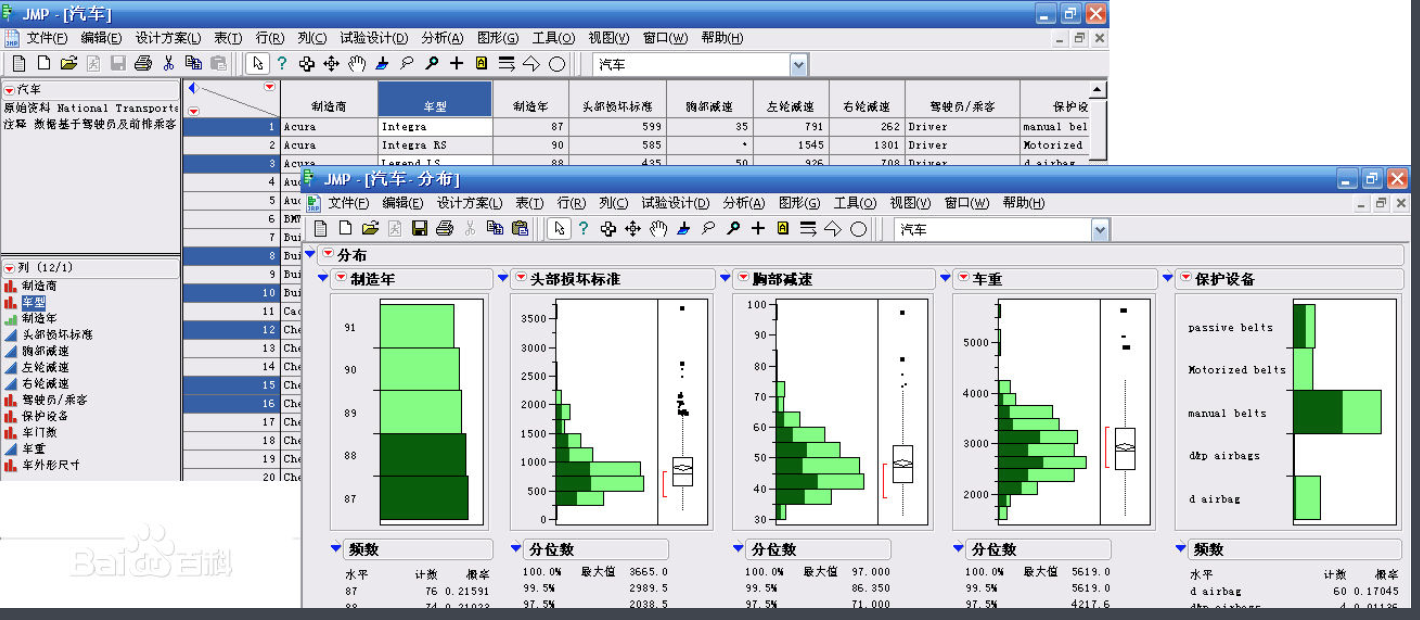Viewport: 1420px width, 620px height.
Task: Select the hand grabber tool
Action: (659, 229)
